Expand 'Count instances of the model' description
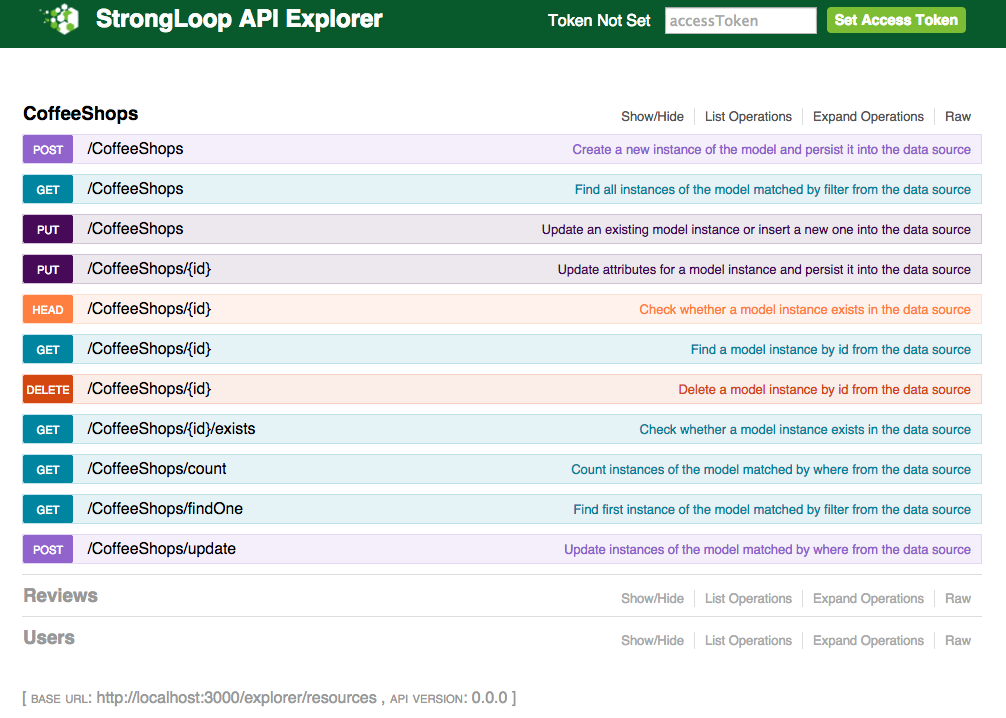Image resolution: width=1006 pixels, height=718 pixels. 771,470
